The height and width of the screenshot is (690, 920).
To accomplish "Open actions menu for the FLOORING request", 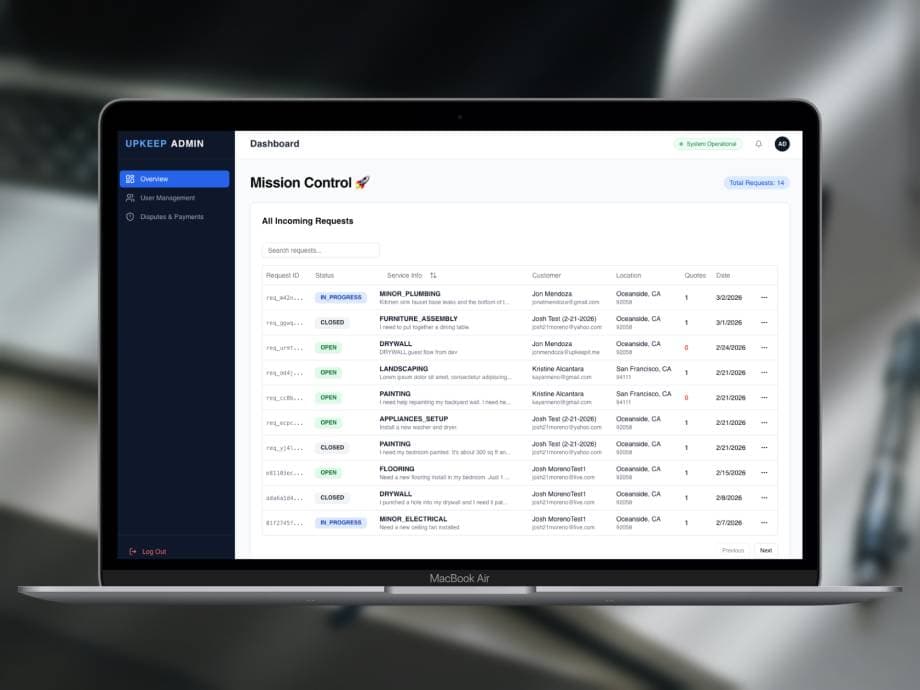I will click(764, 472).
